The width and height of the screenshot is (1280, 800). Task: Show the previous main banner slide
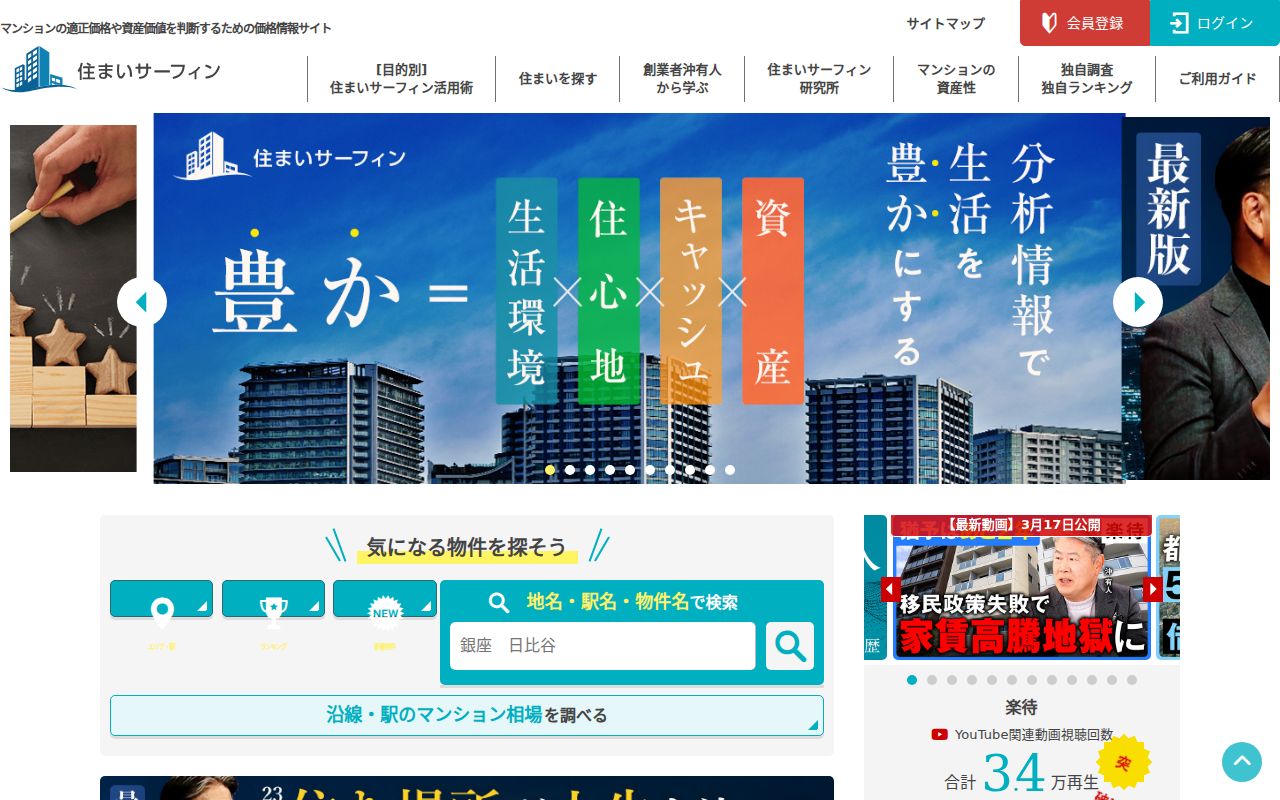point(142,302)
